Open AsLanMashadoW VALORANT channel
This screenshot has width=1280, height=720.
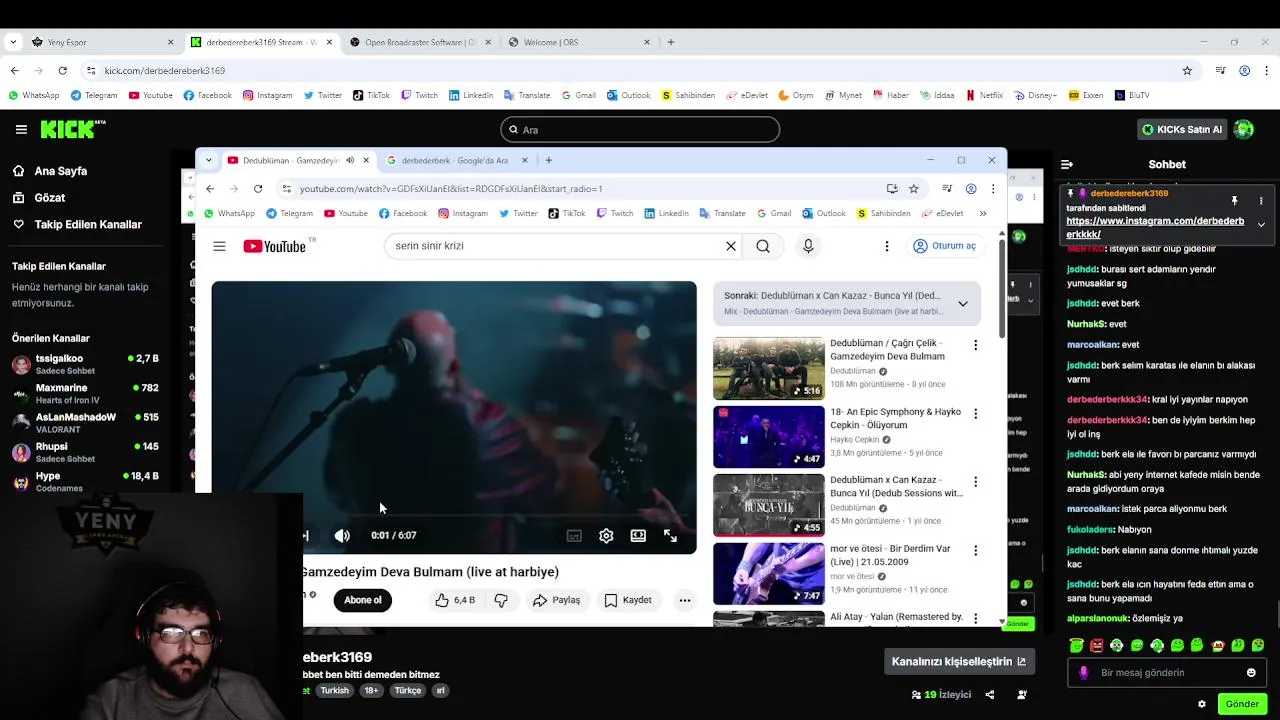(x=85, y=423)
